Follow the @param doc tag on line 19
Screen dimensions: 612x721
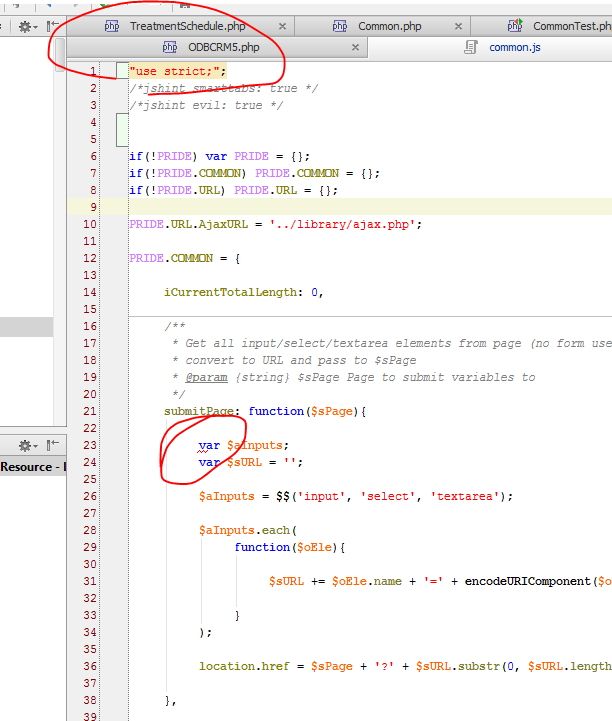206,378
